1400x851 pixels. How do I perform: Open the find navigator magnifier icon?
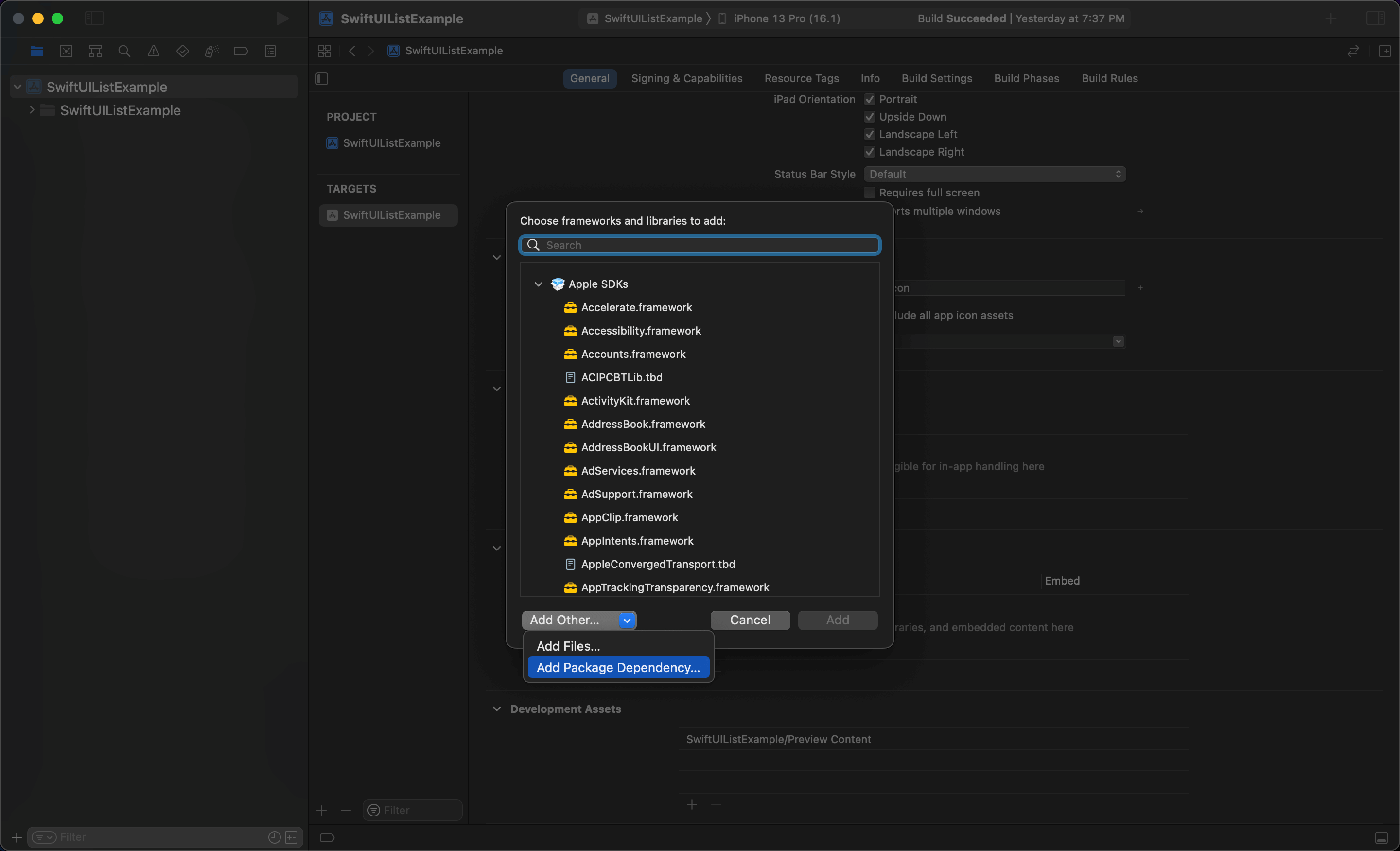click(124, 51)
